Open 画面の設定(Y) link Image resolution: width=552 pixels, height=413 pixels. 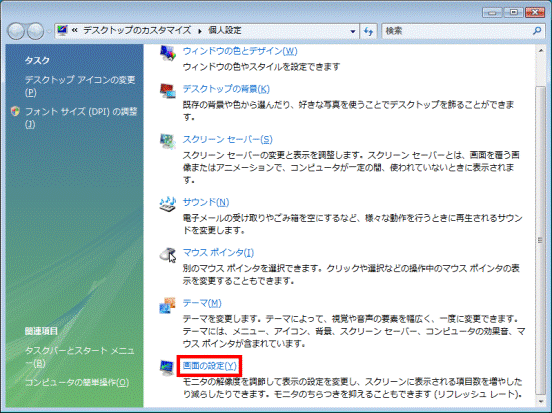(210, 366)
